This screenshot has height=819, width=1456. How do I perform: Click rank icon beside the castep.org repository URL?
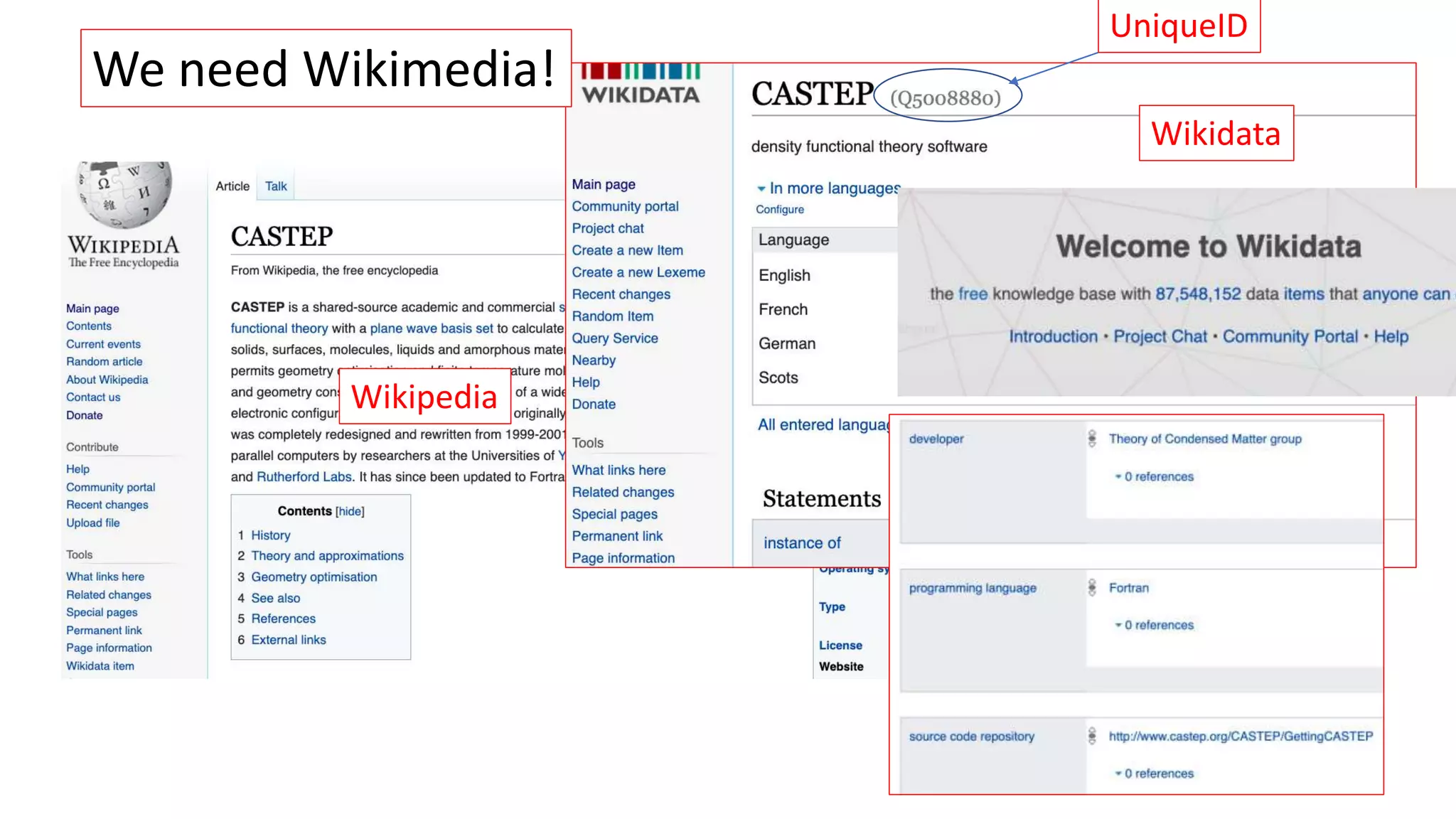point(1092,736)
